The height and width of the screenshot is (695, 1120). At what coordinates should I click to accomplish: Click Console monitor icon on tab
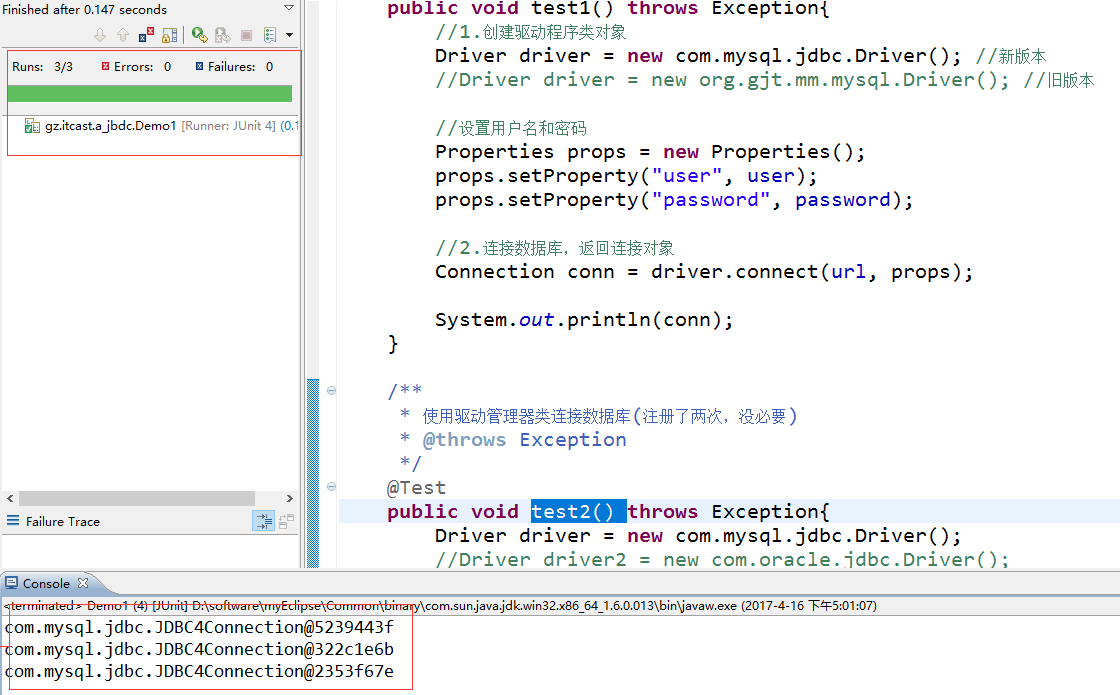click(11, 583)
